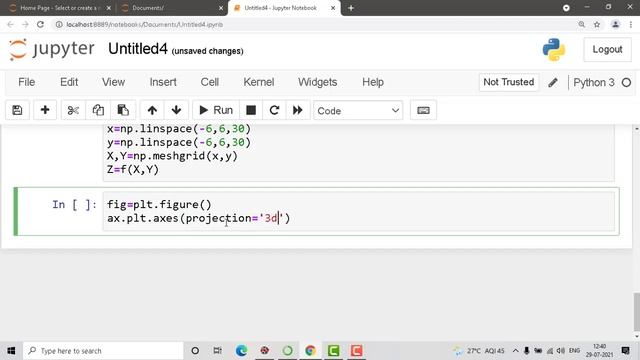640x360 pixels.
Task: Open the green Camtasia taskbar icon
Action: click(333, 351)
